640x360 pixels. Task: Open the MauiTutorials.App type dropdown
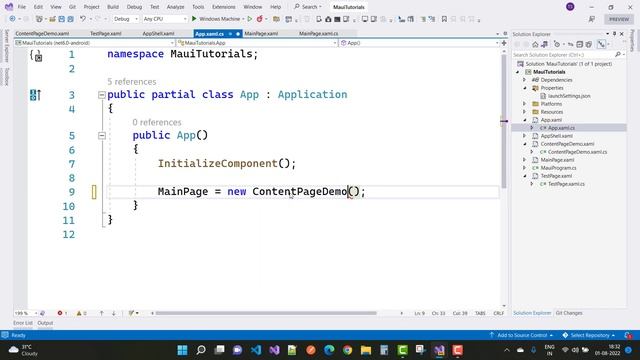257,43
